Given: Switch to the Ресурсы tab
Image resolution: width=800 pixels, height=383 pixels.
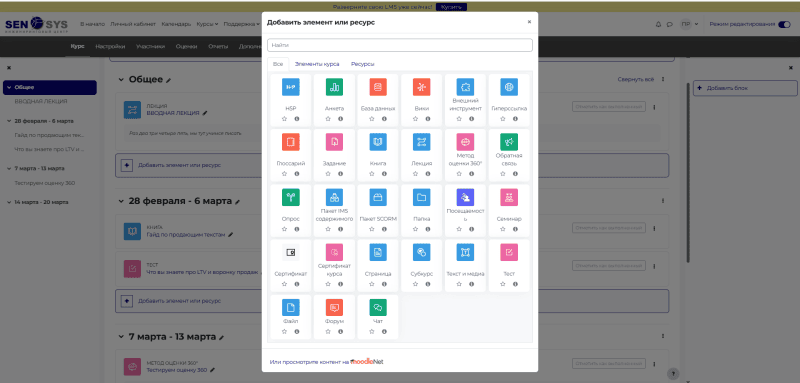Looking at the screenshot, I should [362, 64].
